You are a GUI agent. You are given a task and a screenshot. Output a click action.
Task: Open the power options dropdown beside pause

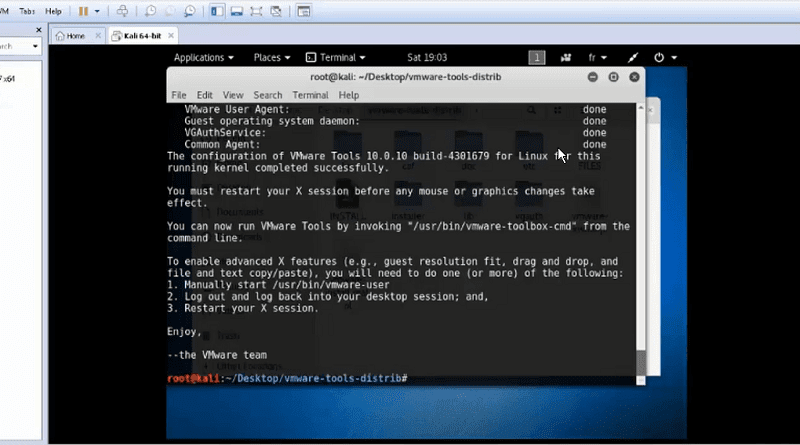tap(97, 11)
